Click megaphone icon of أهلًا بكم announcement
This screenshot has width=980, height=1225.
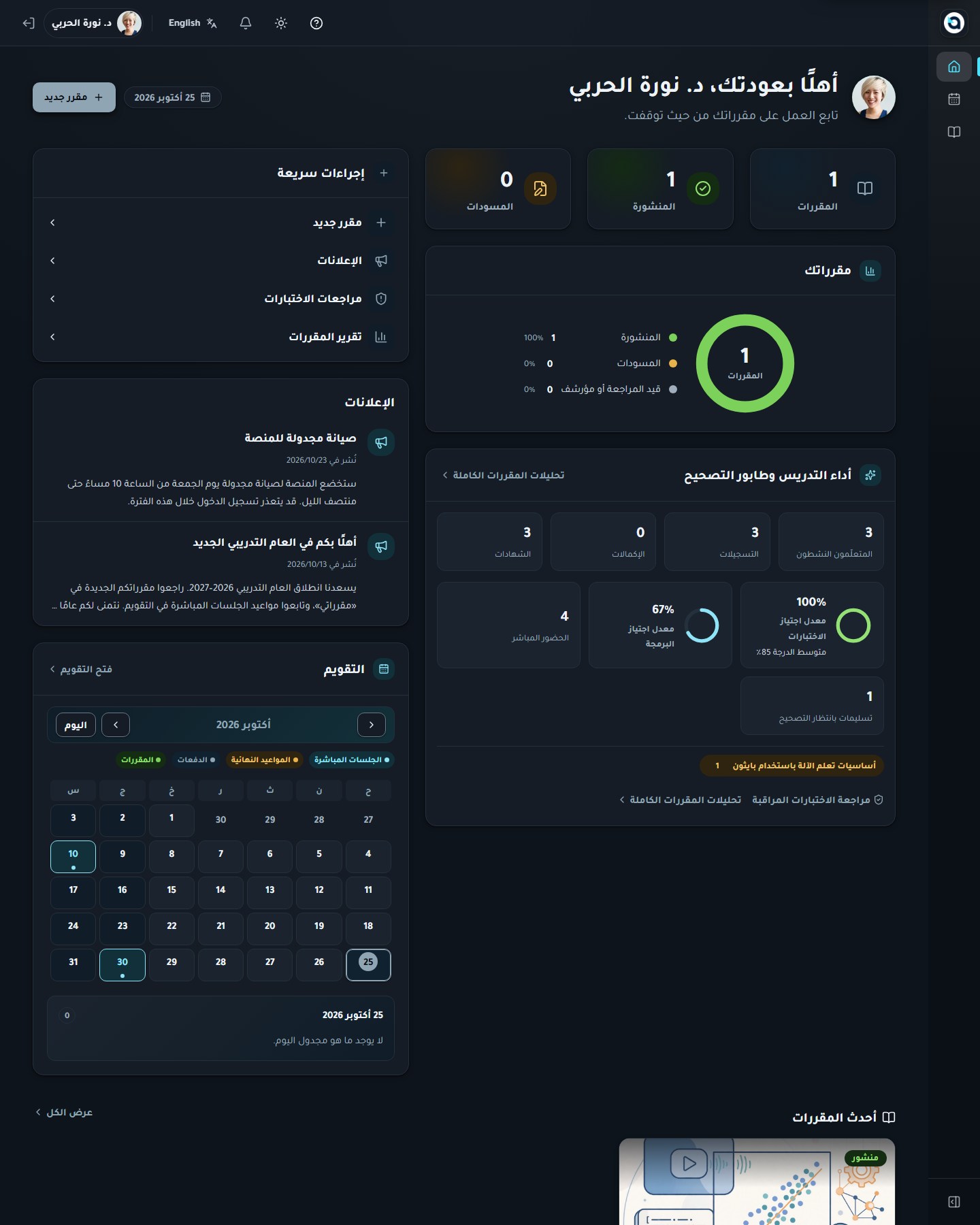click(x=381, y=546)
